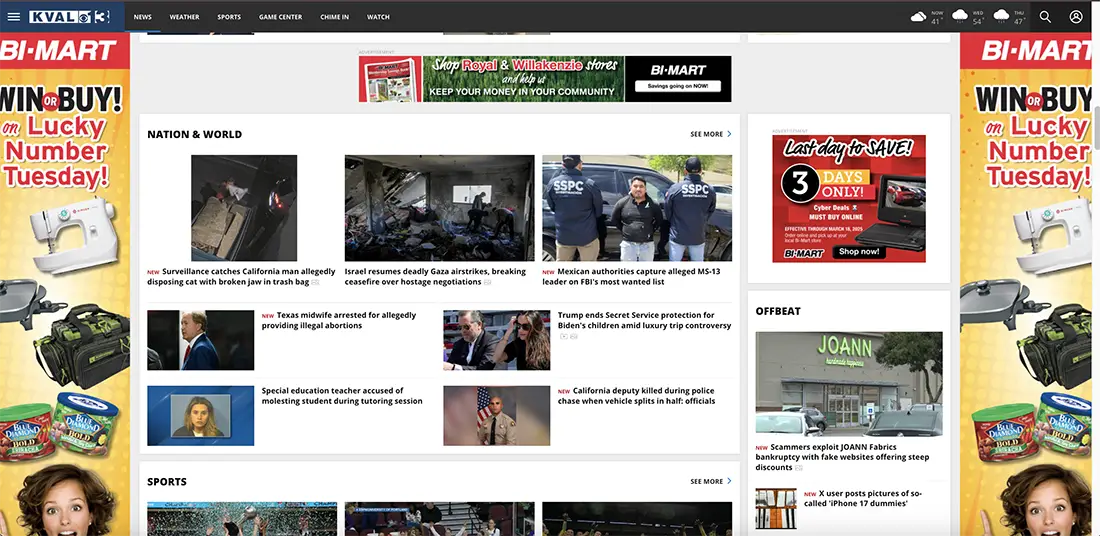Click the Biden children story thumbnail
The width and height of the screenshot is (1100, 536).
point(497,340)
